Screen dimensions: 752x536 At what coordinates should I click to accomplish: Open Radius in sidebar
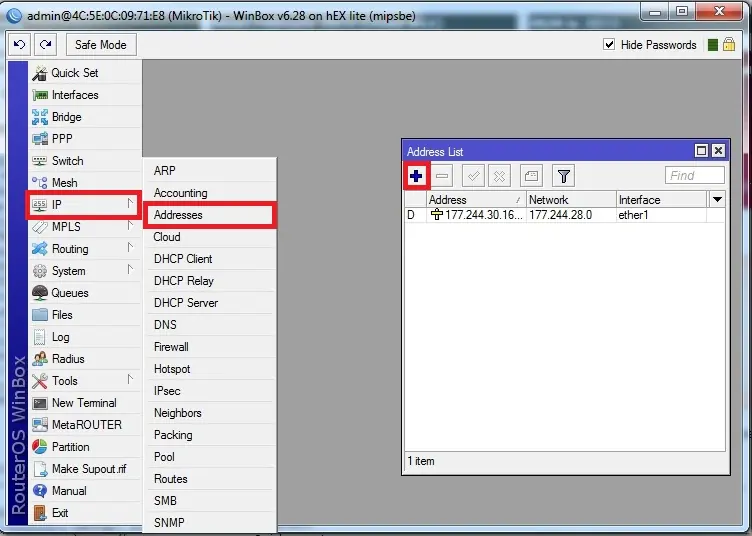click(x=85, y=359)
